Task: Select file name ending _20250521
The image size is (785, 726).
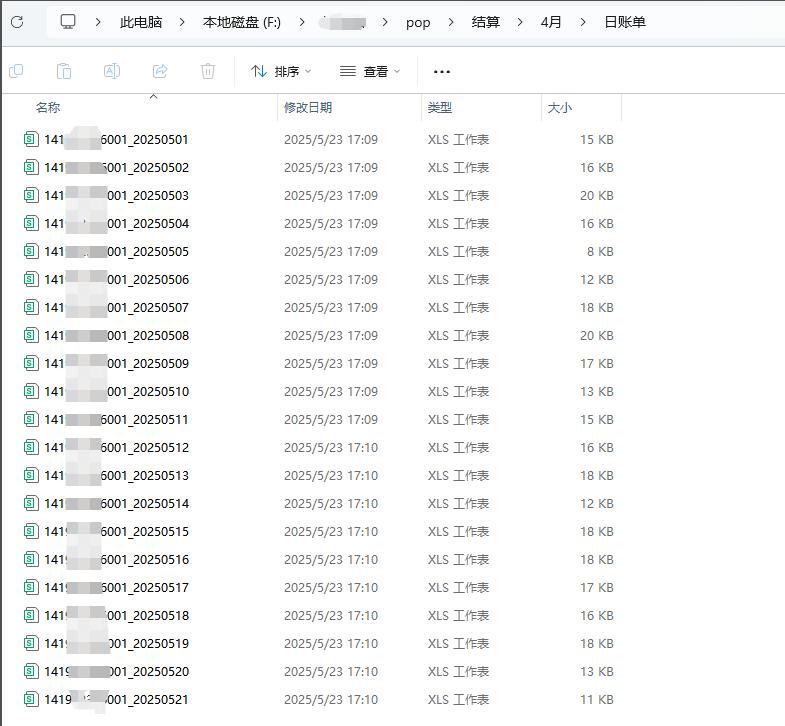Action: point(116,699)
